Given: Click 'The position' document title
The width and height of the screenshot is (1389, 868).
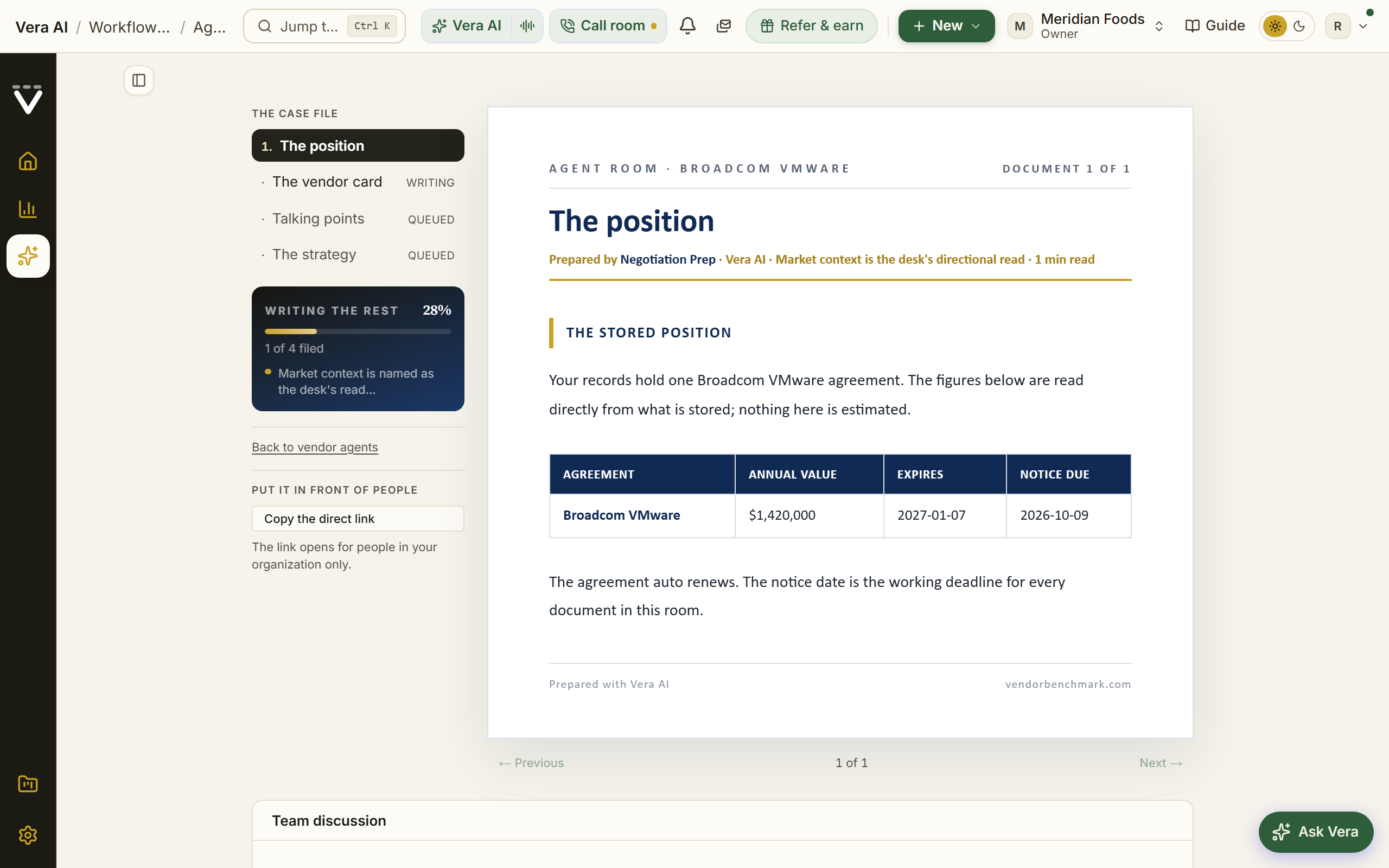Looking at the screenshot, I should (632, 221).
